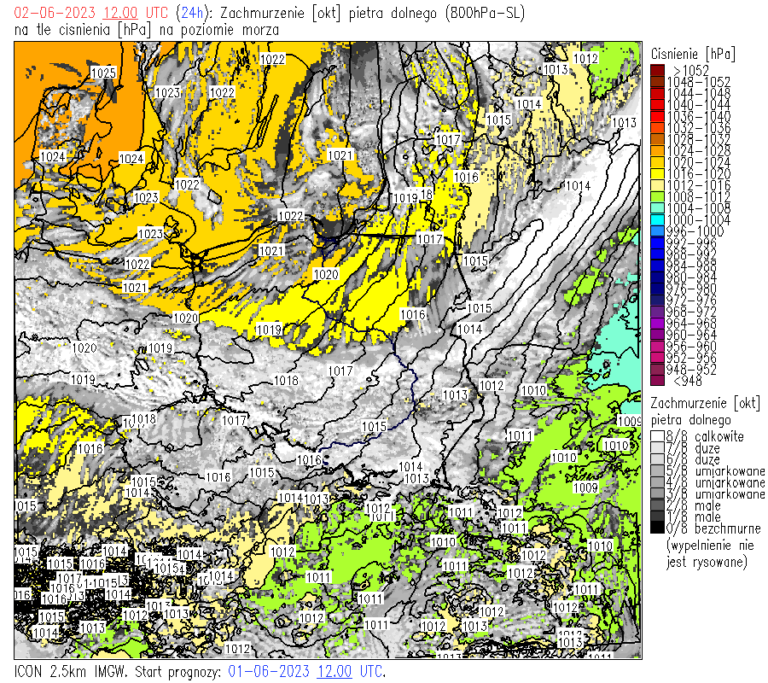
Task: Select the 1048-1052 pressure legend swatch
Action: pyautogui.click(x=657, y=82)
